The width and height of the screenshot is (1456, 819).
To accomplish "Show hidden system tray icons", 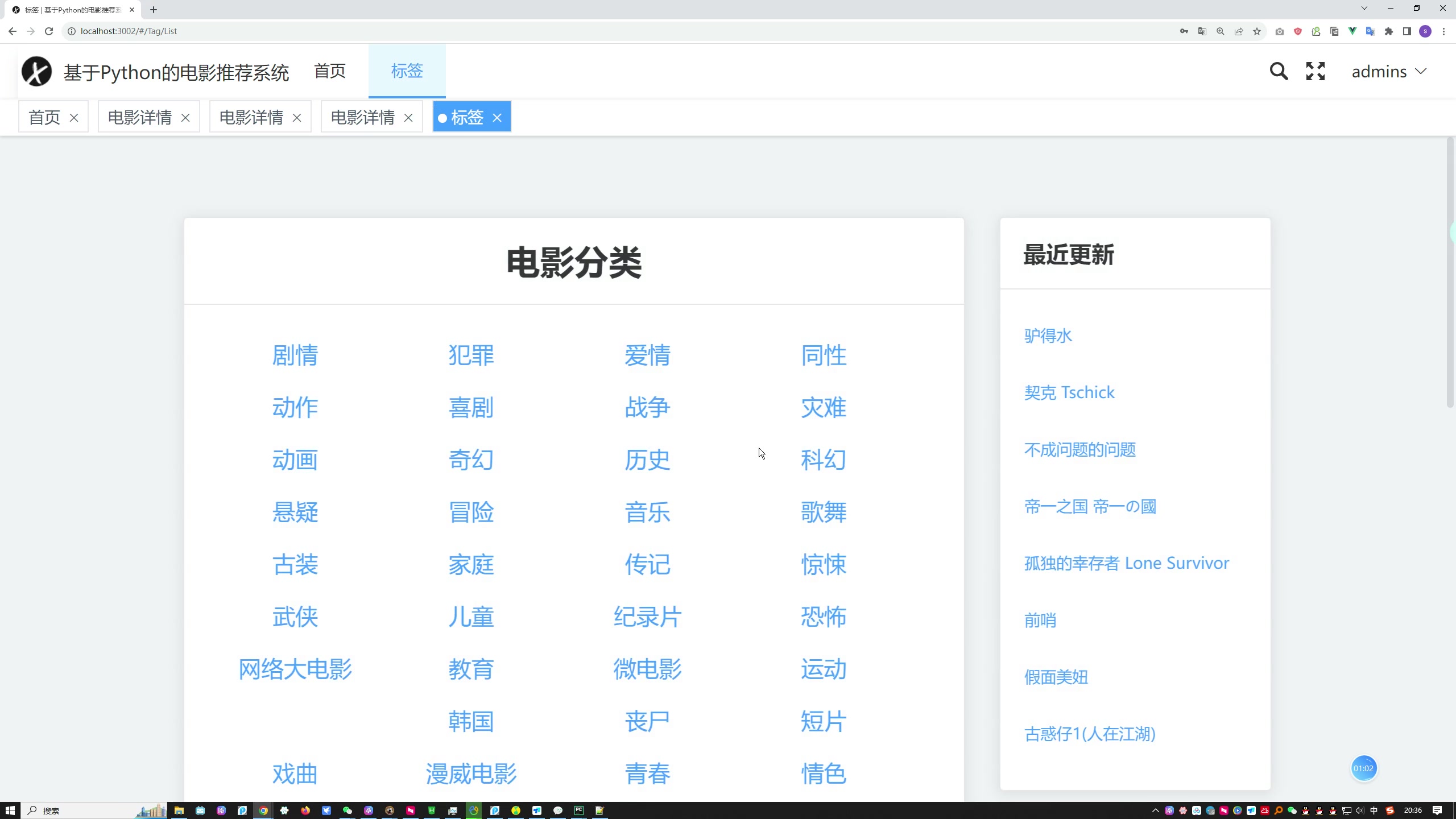I will point(1155,810).
